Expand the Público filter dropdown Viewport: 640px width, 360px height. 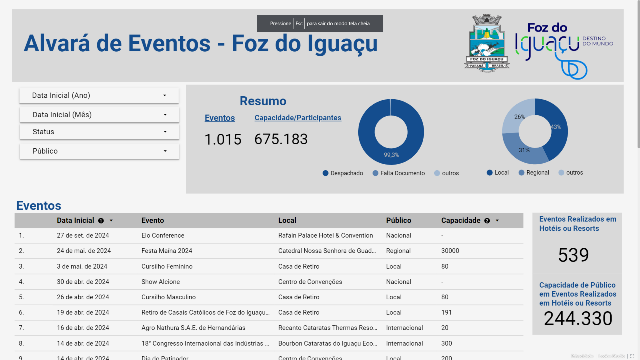click(x=99, y=151)
